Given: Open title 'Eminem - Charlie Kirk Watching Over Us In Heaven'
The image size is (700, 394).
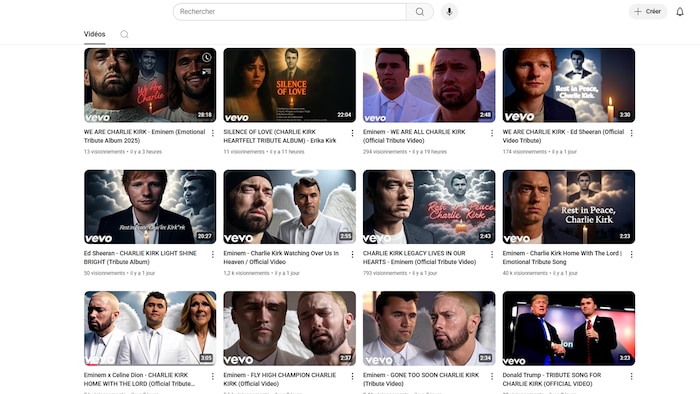Looking at the screenshot, I should tap(281, 257).
